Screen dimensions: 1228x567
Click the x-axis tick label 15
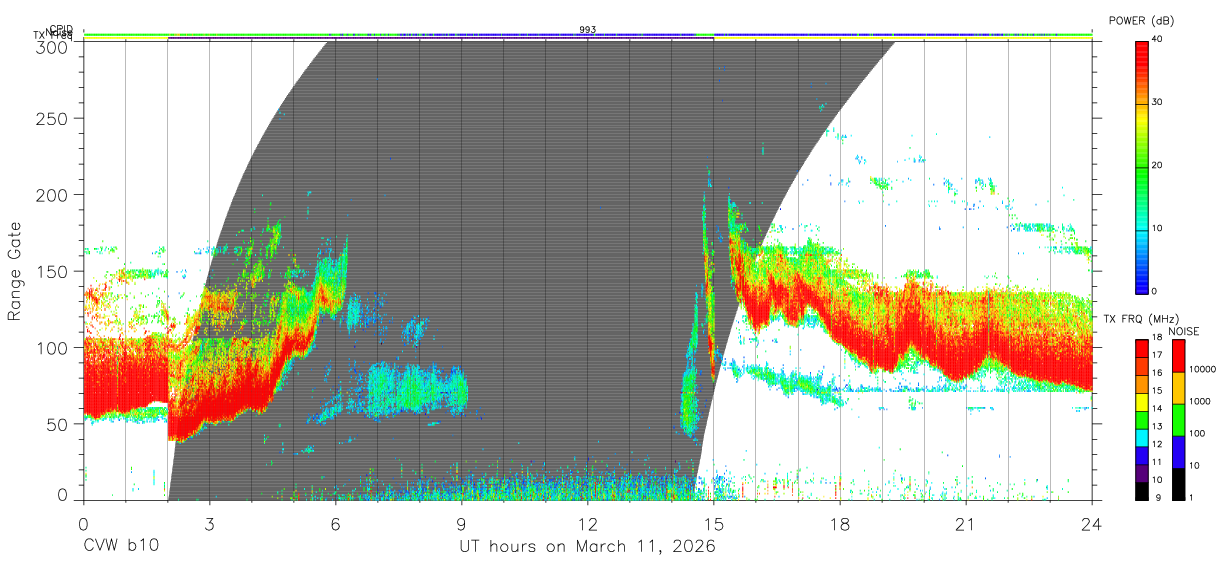coord(714,523)
